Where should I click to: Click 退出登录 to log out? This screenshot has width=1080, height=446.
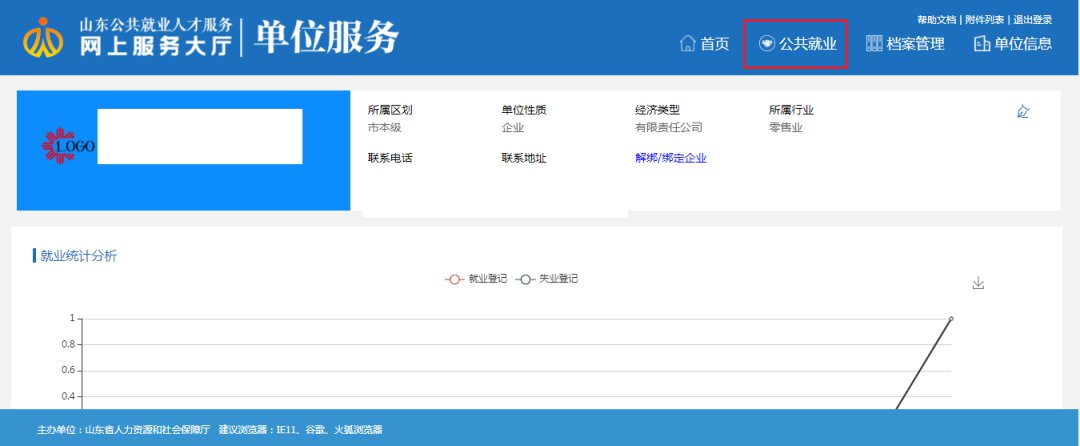[x=1032, y=20]
